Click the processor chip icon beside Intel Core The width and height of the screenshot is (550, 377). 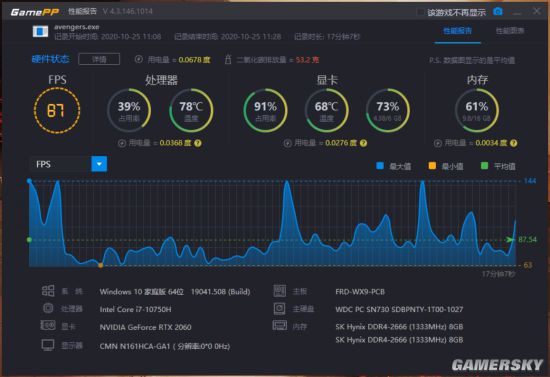(x=48, y=308)
